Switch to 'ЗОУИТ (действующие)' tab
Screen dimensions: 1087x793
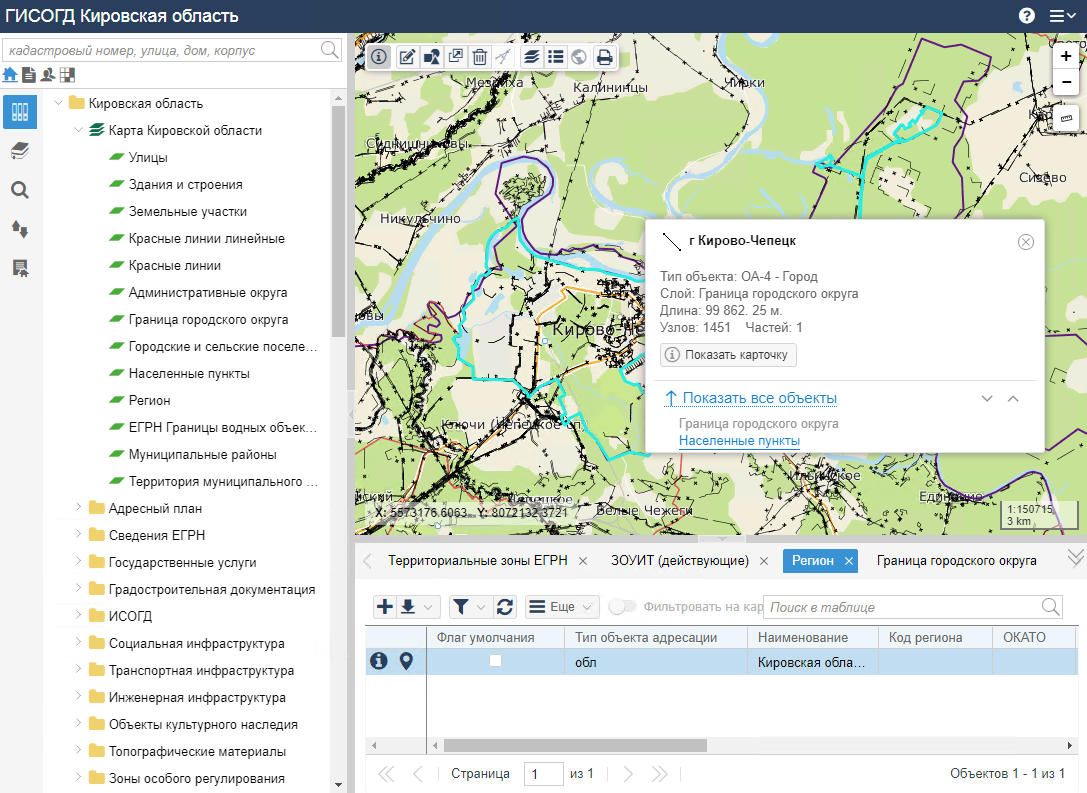tap(679, 561)
